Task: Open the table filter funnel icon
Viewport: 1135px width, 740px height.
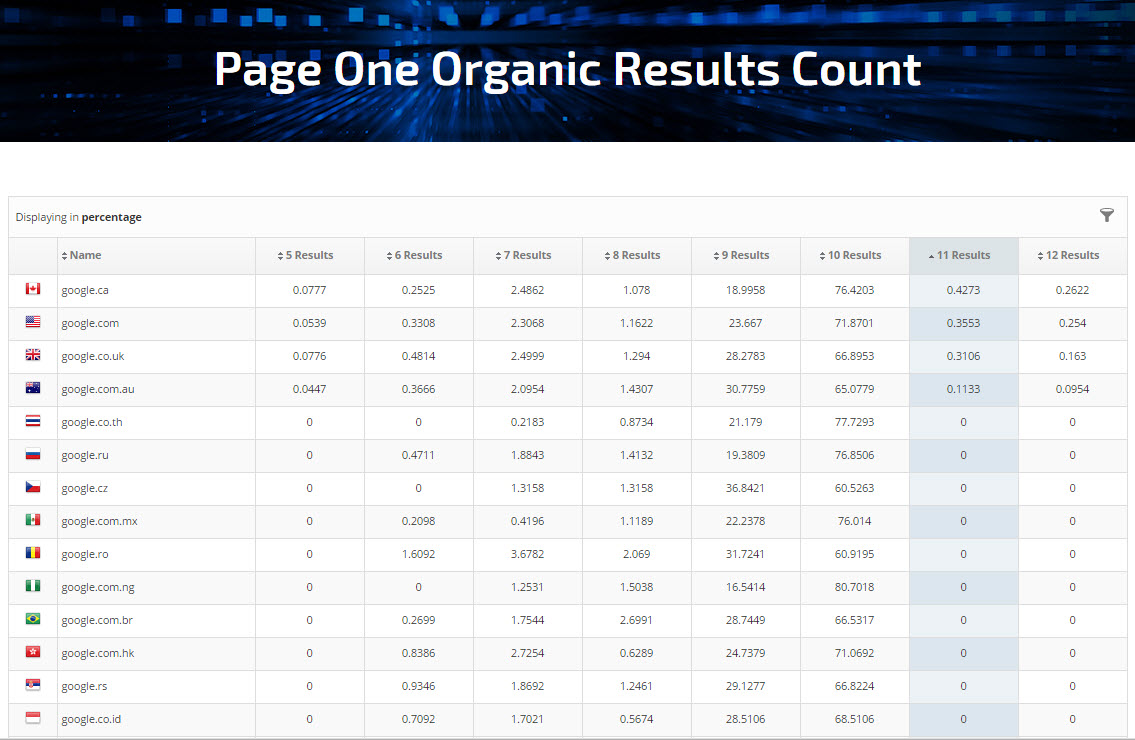Action: (x=1106, y=215)
